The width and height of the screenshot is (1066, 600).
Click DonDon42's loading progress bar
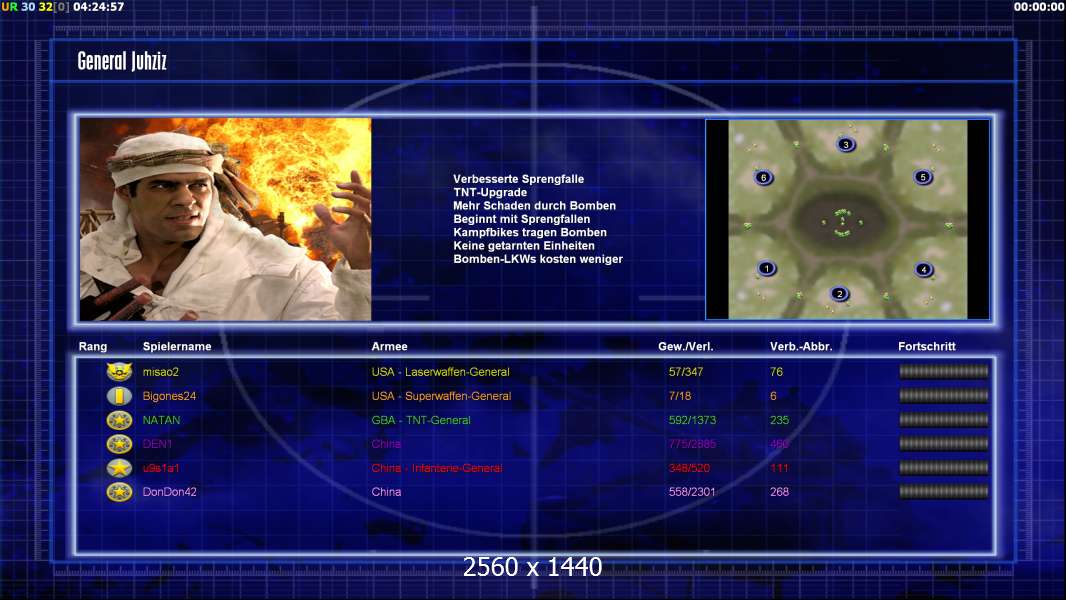click(944, 491)
